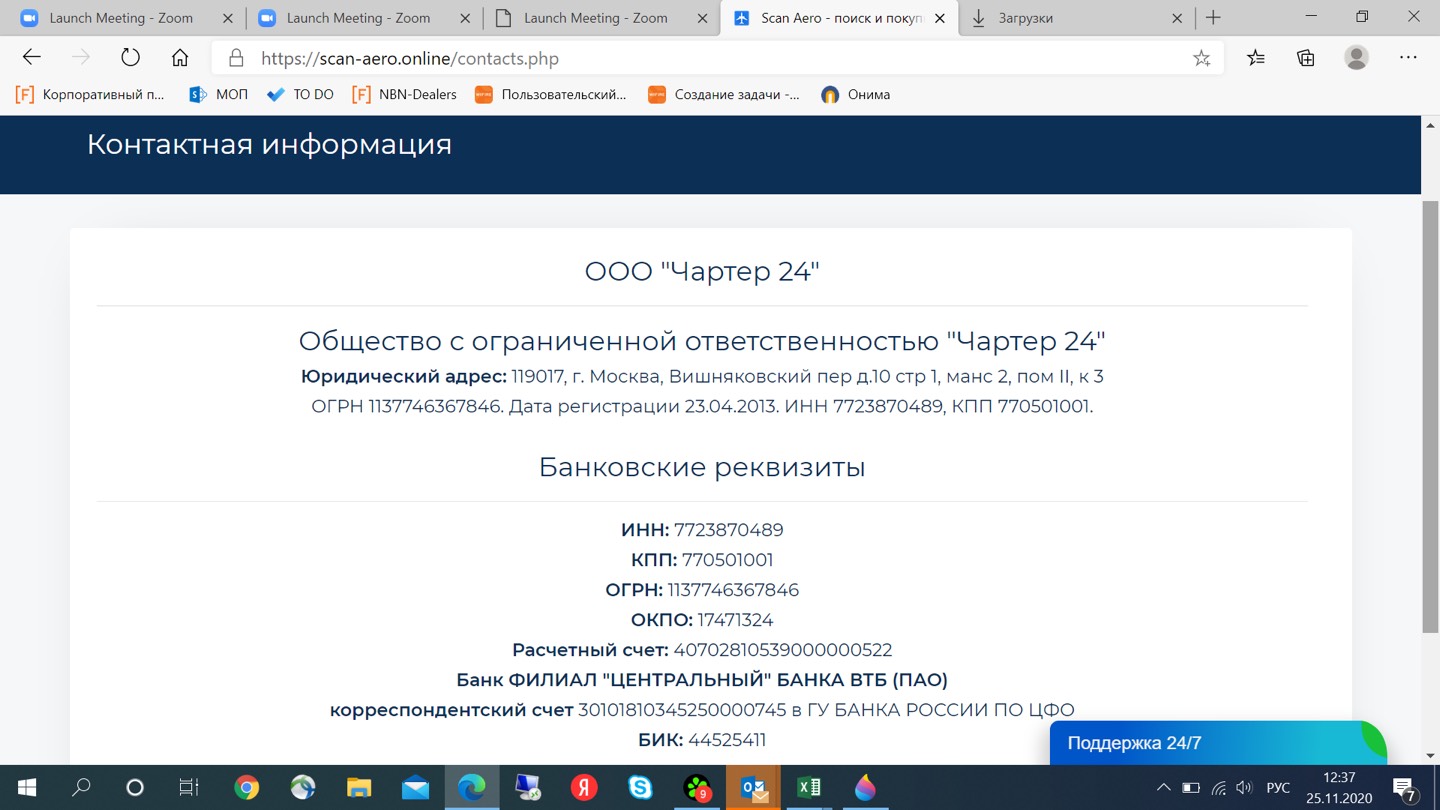This screenshot has width=1440, height=810.
Task: Click account number 40702810539000000522
Action: click(x=783, y=650)
